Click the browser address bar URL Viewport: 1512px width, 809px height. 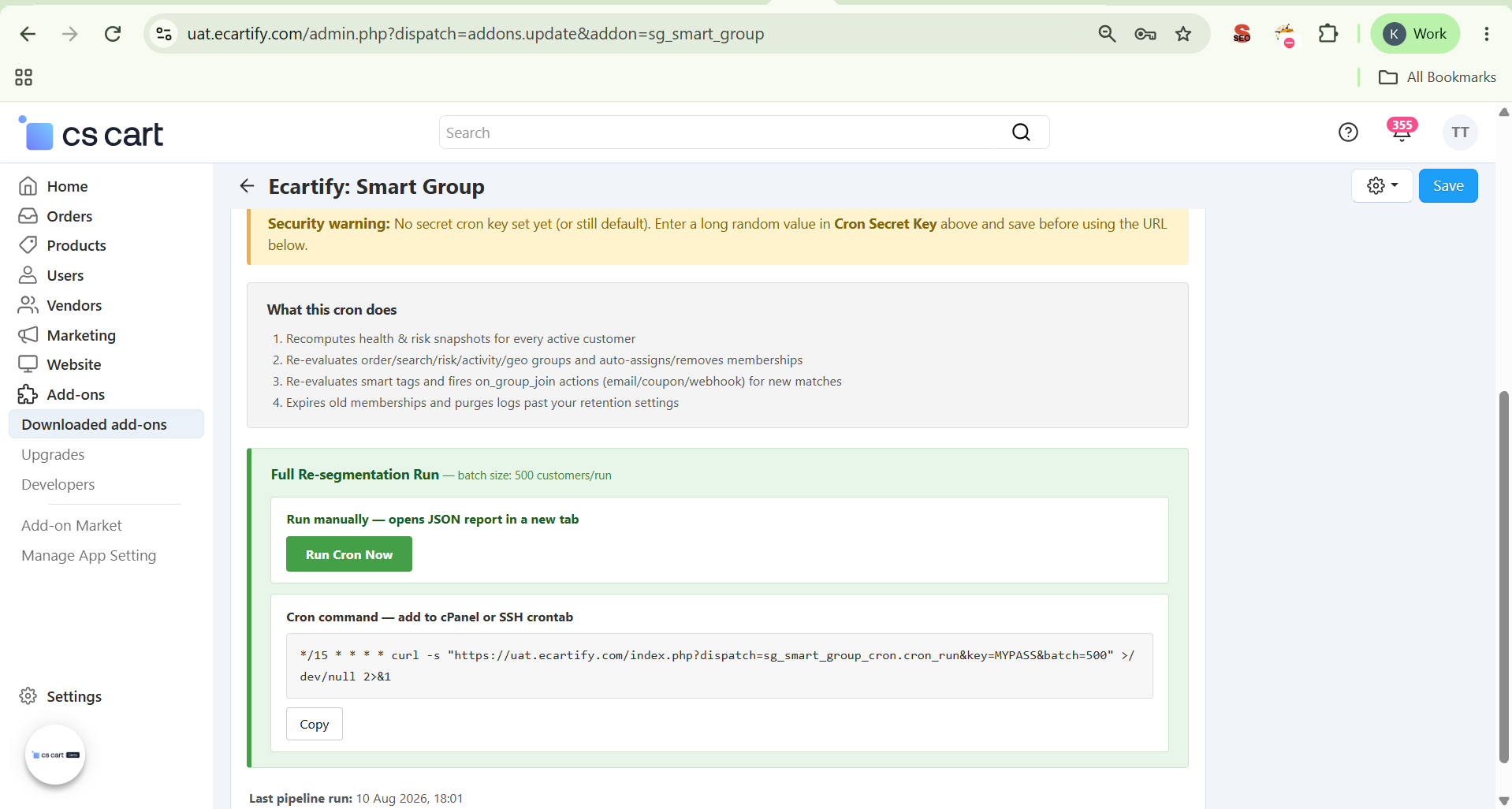pyautogui.click(x=475, y=34)
